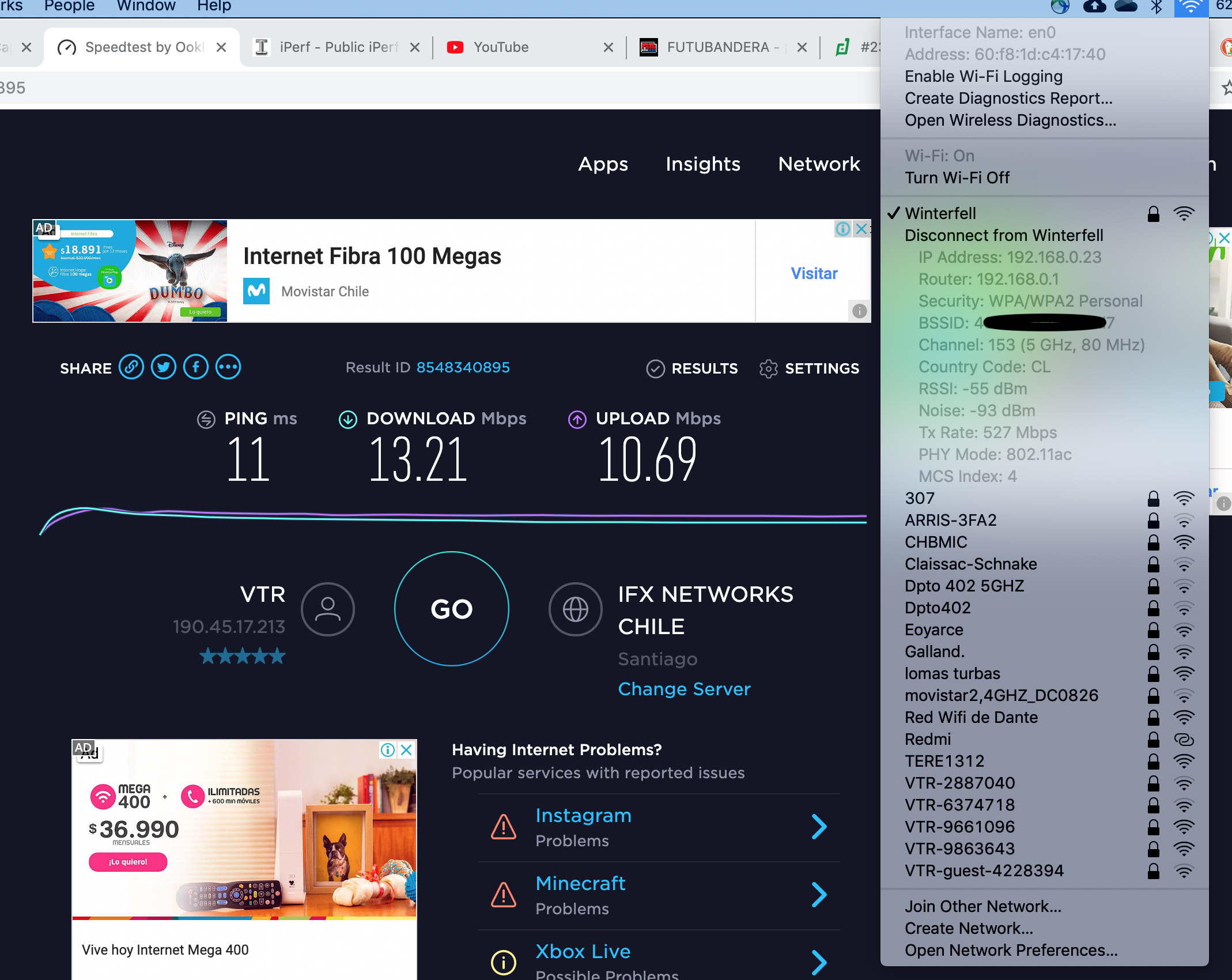Viewport: 1232px width, 980px height.
Task: Open Result ID 8548340895 link
Action: coord(463,367)
